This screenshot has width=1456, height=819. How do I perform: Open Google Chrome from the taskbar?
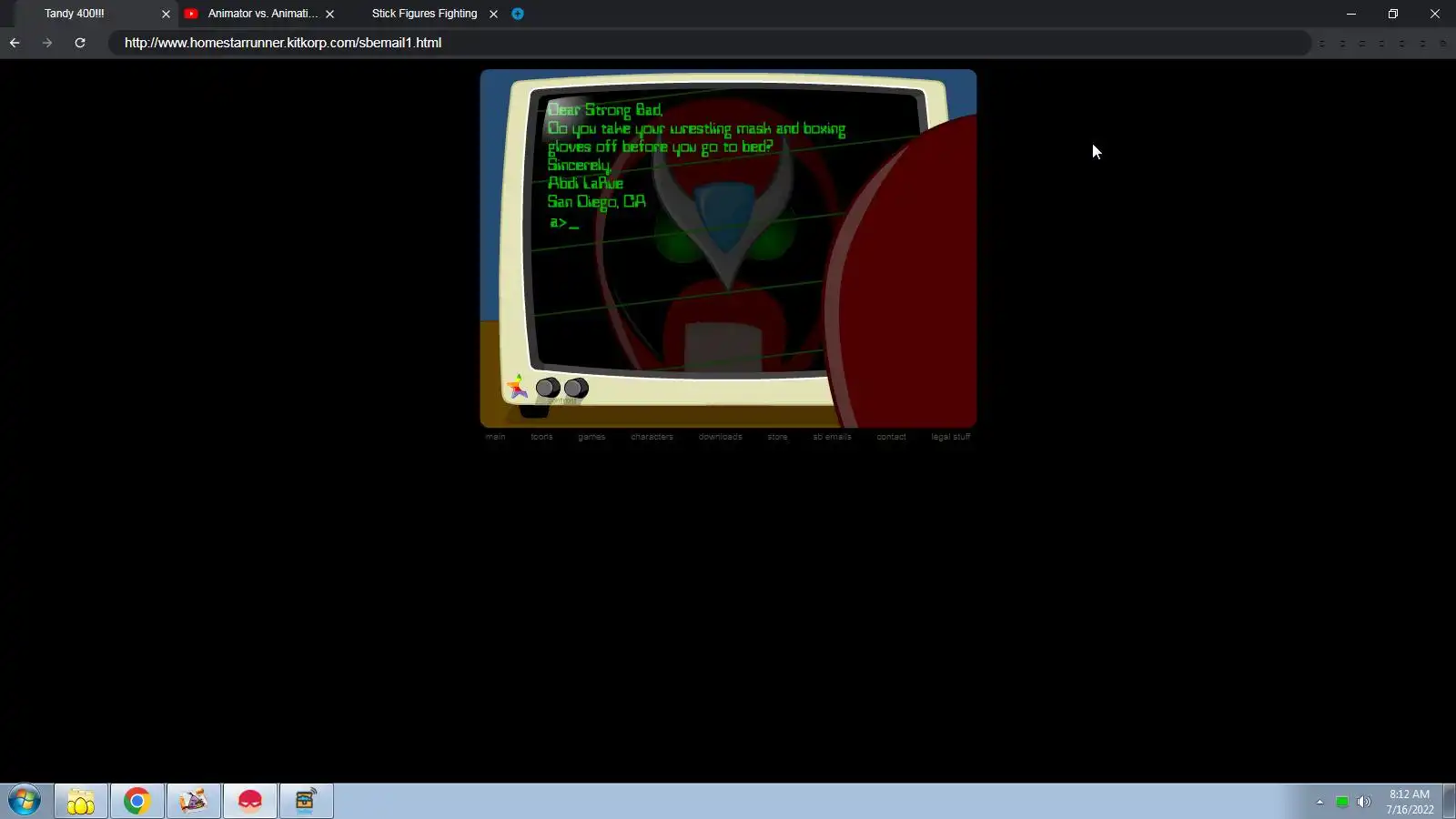click(x=137, y=801)
